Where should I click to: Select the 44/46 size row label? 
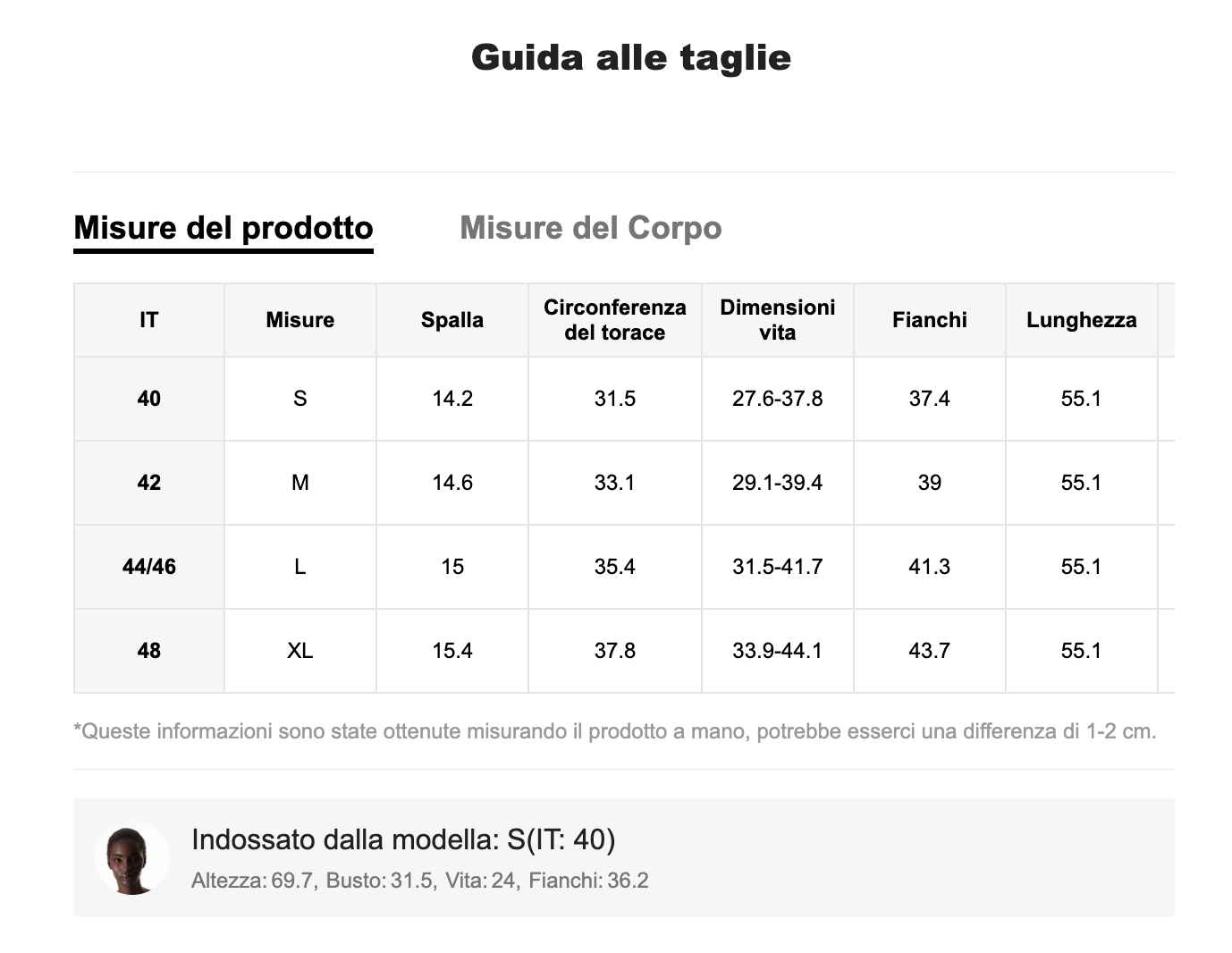pyautogui.click(x=149, y=567)
